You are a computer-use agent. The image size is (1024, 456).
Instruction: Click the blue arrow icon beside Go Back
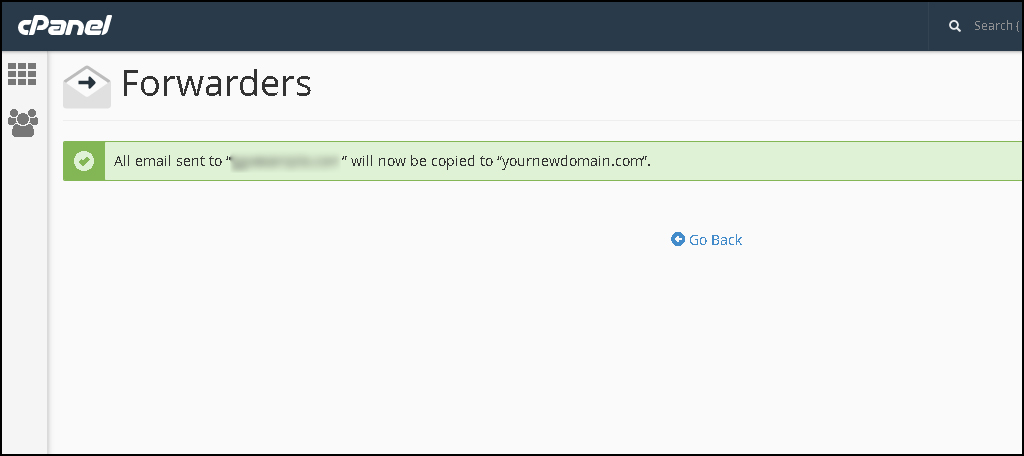tap(678, 240)
